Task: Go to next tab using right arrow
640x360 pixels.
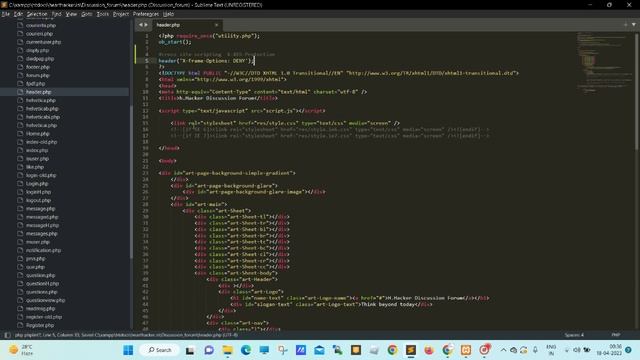Action: coord(146,25)
